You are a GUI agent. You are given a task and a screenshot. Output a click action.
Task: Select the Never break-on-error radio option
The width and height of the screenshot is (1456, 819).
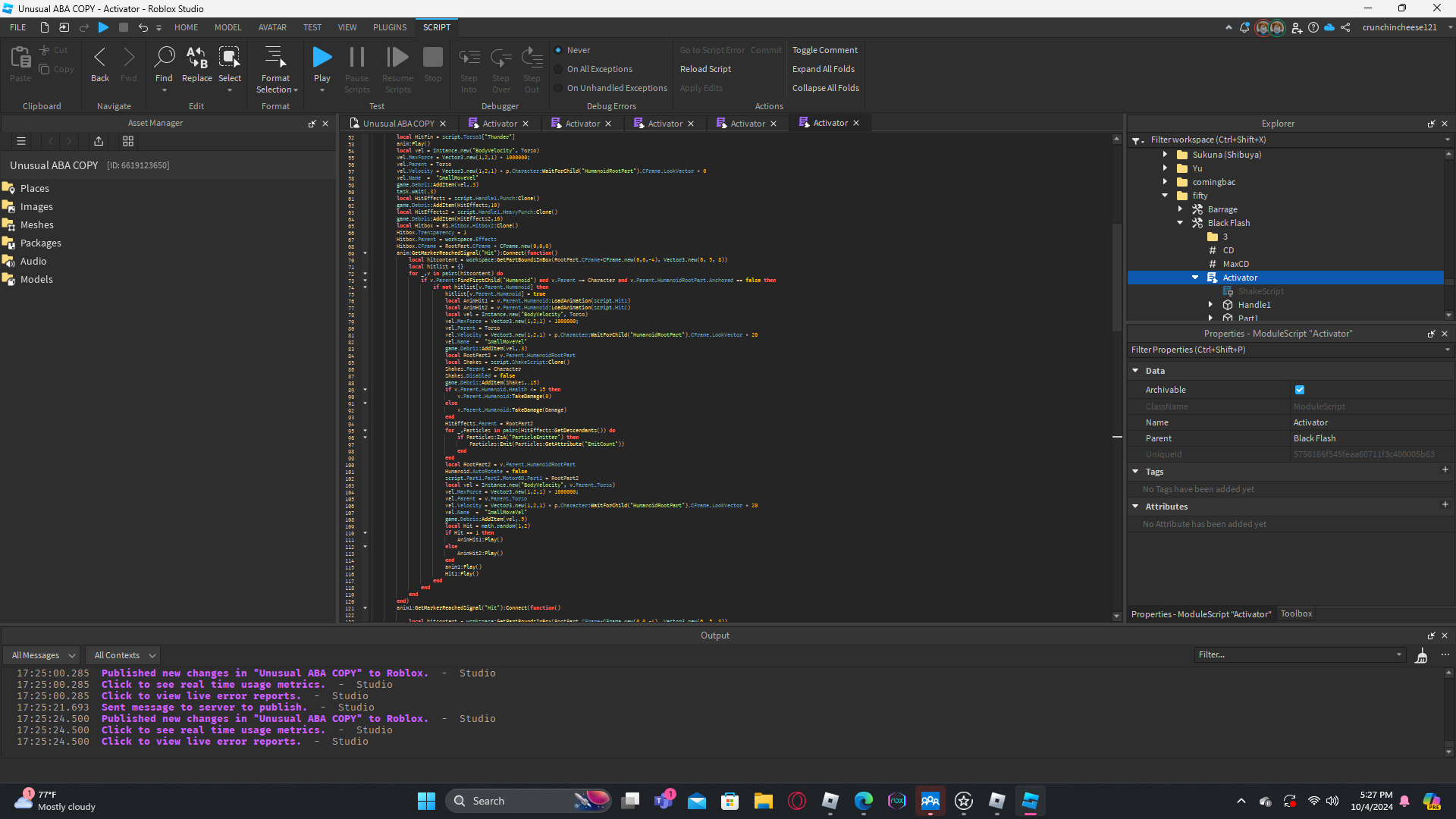[559, 50]
